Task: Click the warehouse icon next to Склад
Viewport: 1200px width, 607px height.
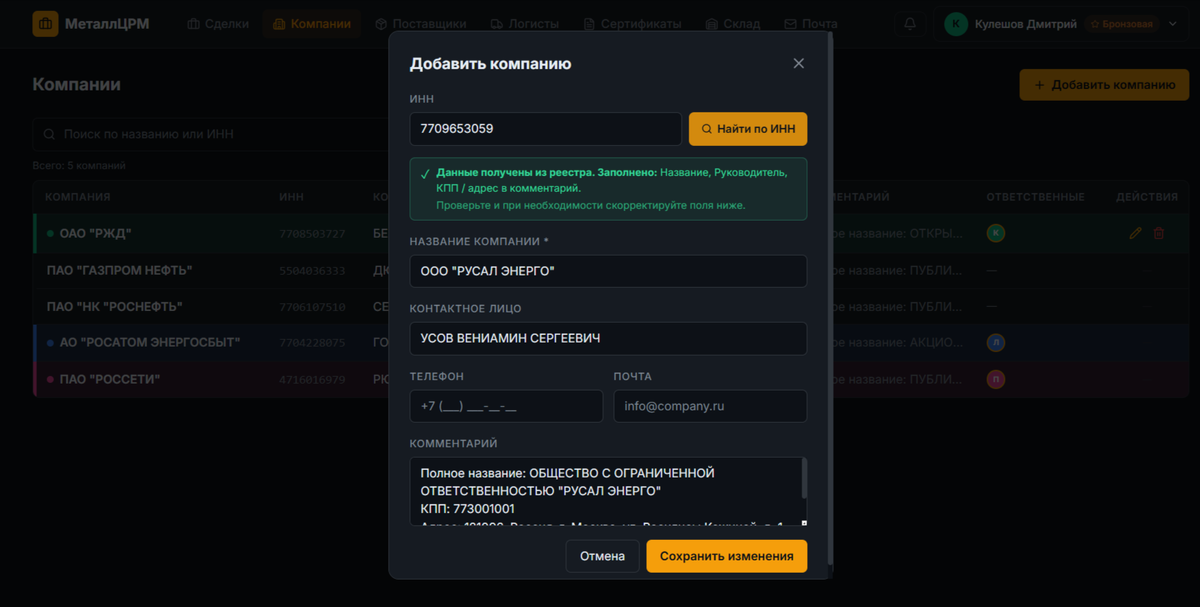Action: [710, 23]
